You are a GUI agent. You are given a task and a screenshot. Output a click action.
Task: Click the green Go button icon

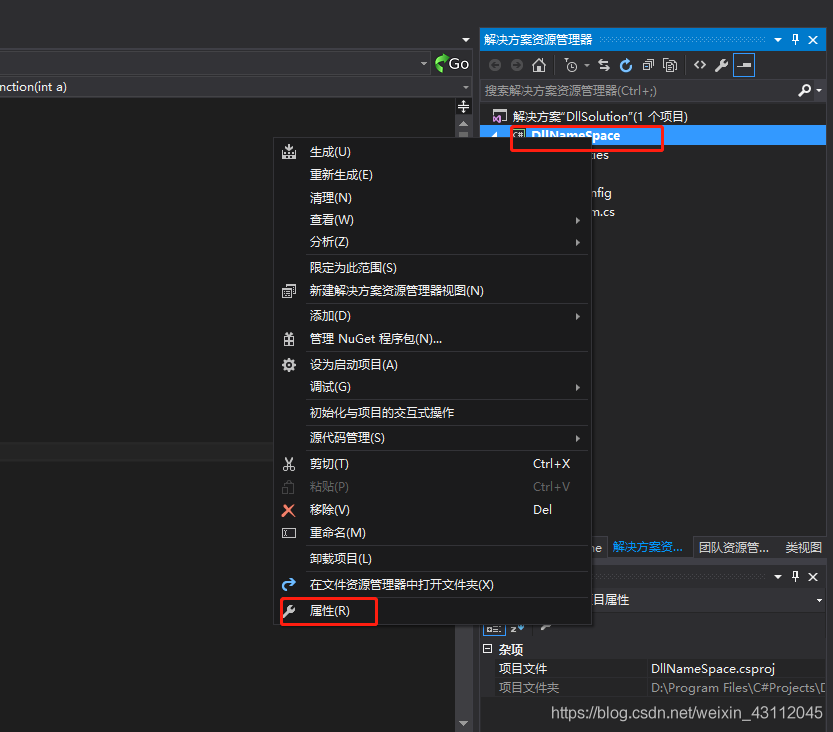coord(452,63)
